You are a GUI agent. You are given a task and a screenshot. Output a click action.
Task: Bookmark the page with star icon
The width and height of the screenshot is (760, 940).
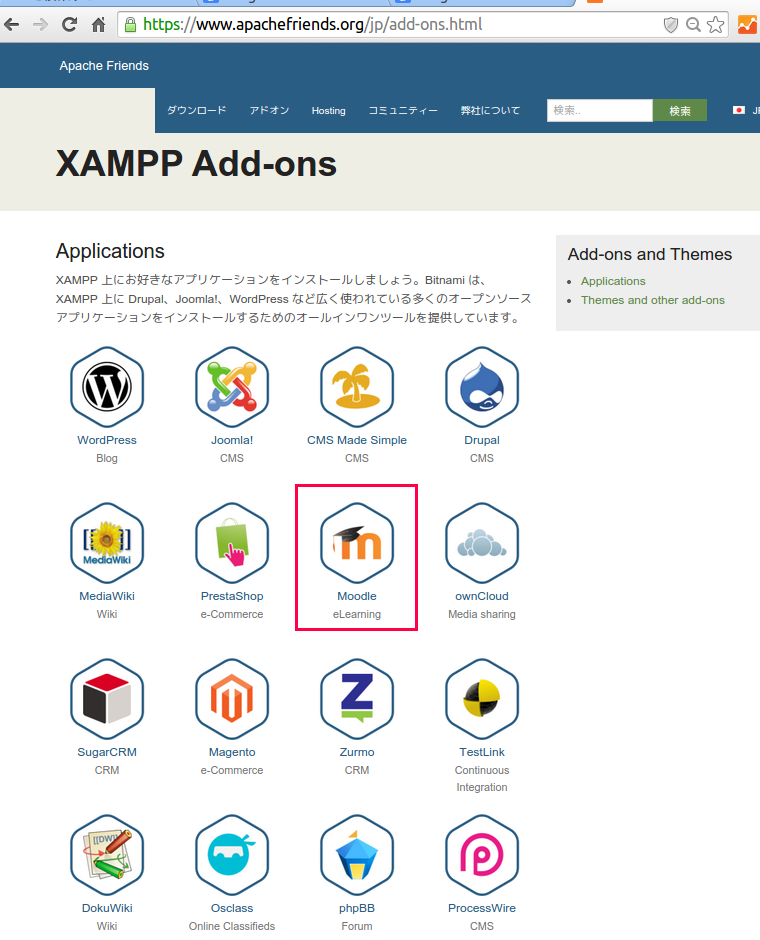(715, 25)
